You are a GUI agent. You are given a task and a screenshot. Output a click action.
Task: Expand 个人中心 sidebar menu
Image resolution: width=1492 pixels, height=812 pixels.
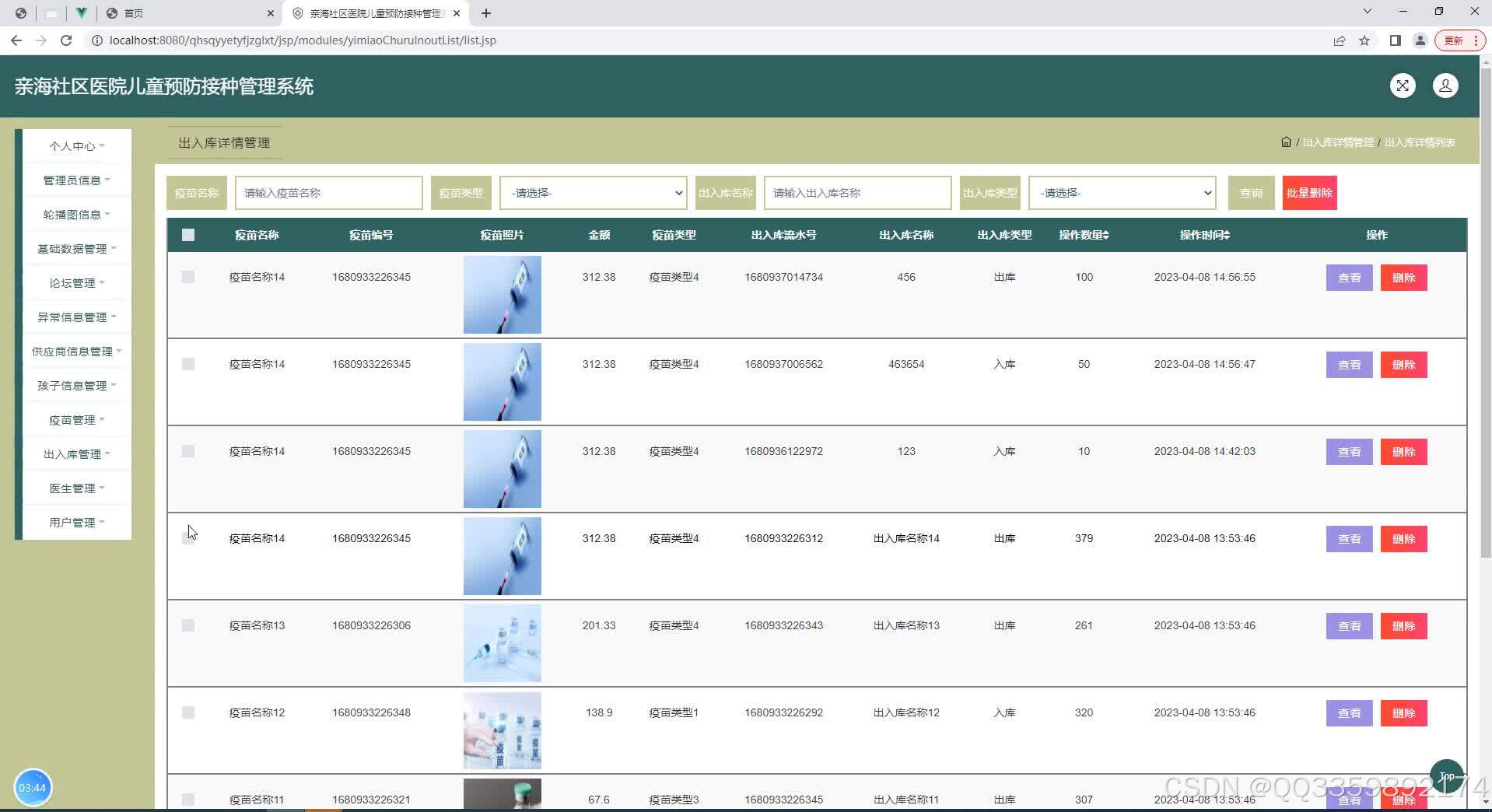point(76,146)
